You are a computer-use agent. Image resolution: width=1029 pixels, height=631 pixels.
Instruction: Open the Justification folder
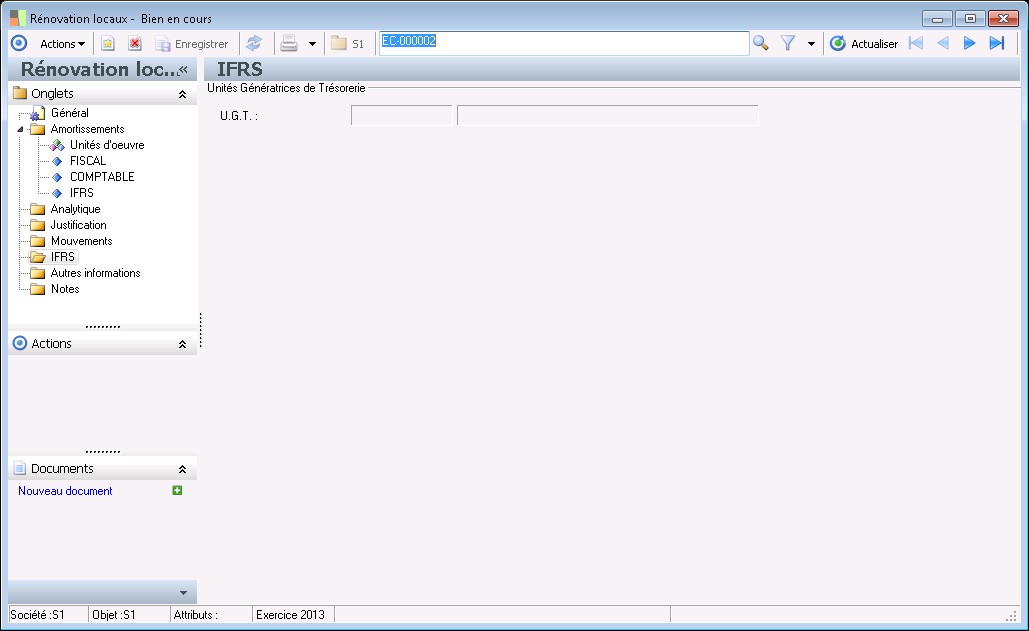point(78,225)
